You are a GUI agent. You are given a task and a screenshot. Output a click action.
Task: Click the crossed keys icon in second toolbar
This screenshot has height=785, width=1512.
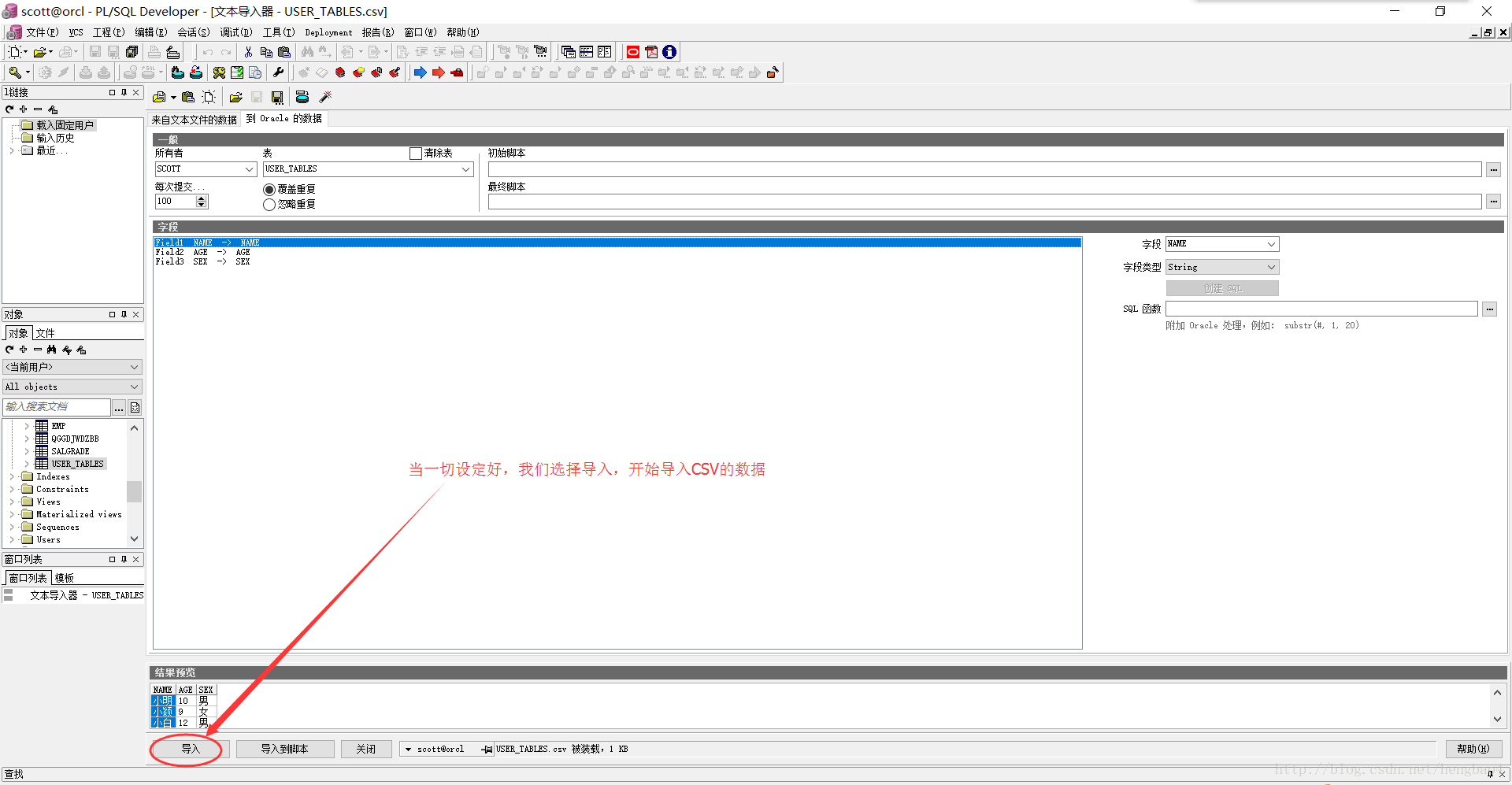point(219,72)
